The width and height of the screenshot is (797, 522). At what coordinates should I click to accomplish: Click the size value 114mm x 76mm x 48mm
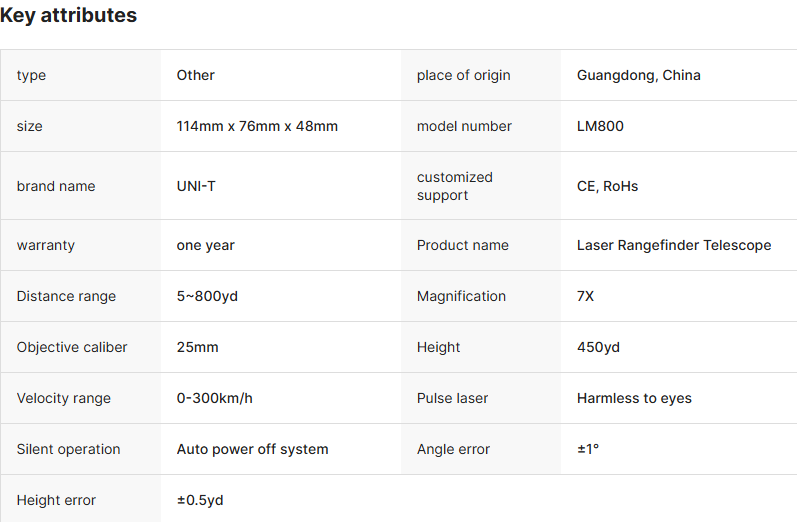click(x=257, y=126)
